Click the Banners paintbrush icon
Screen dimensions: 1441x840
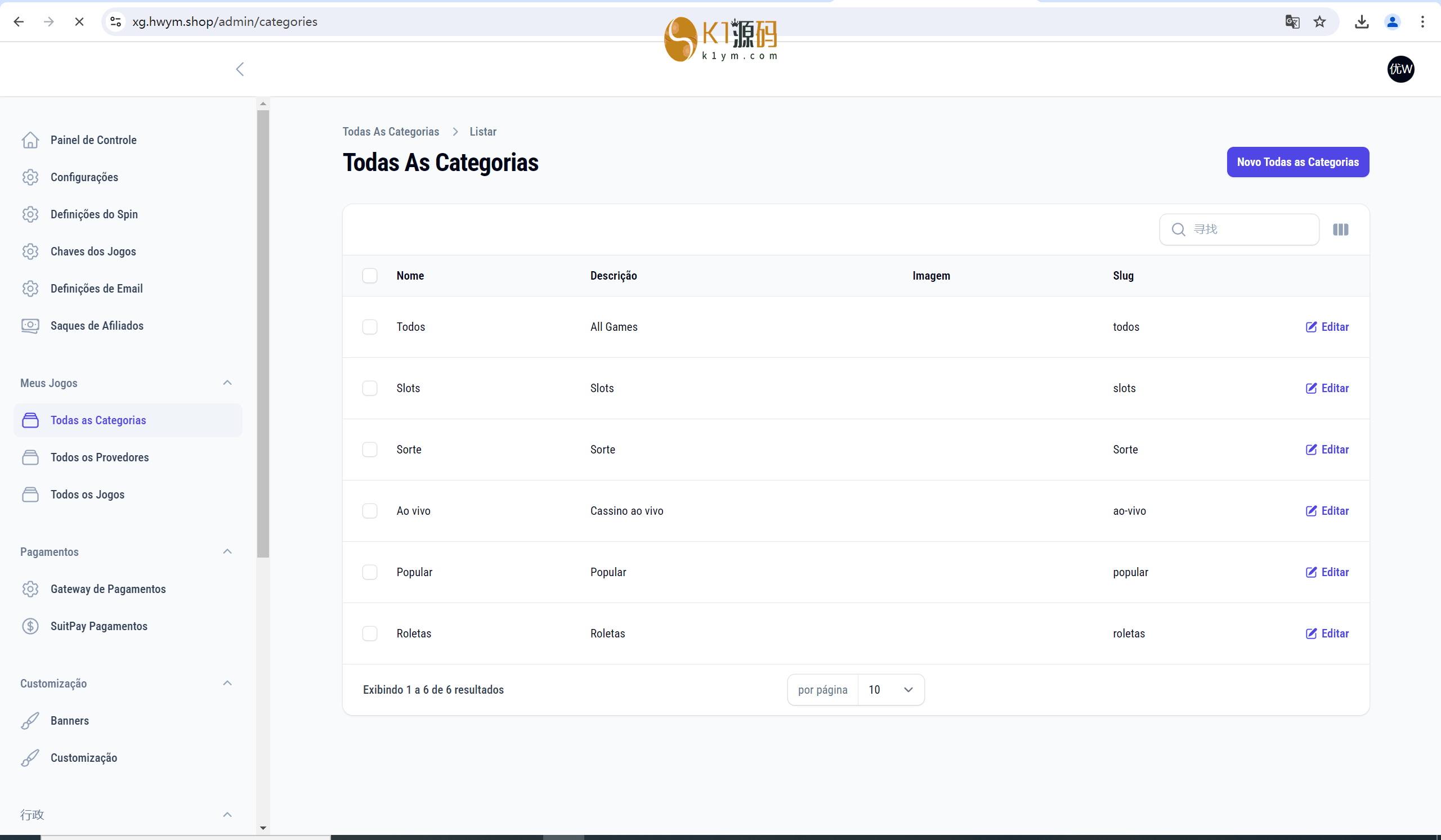pyautogui.click(x=30, y=721)
